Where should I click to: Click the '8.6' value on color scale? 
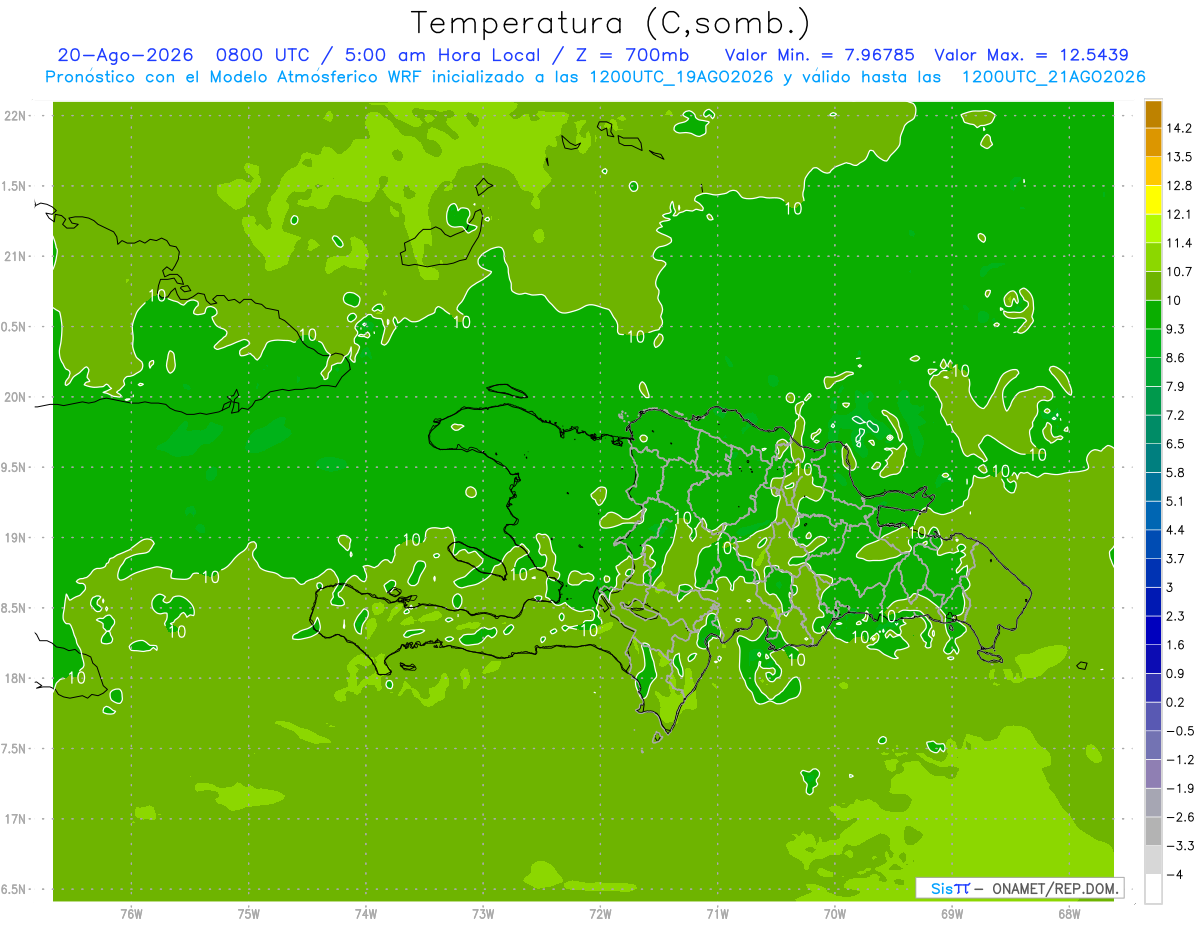click(1176, 358)
